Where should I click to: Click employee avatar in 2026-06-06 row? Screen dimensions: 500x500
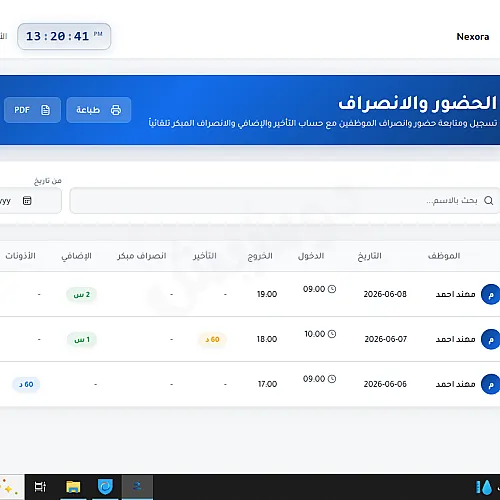(x=491, y=384)
